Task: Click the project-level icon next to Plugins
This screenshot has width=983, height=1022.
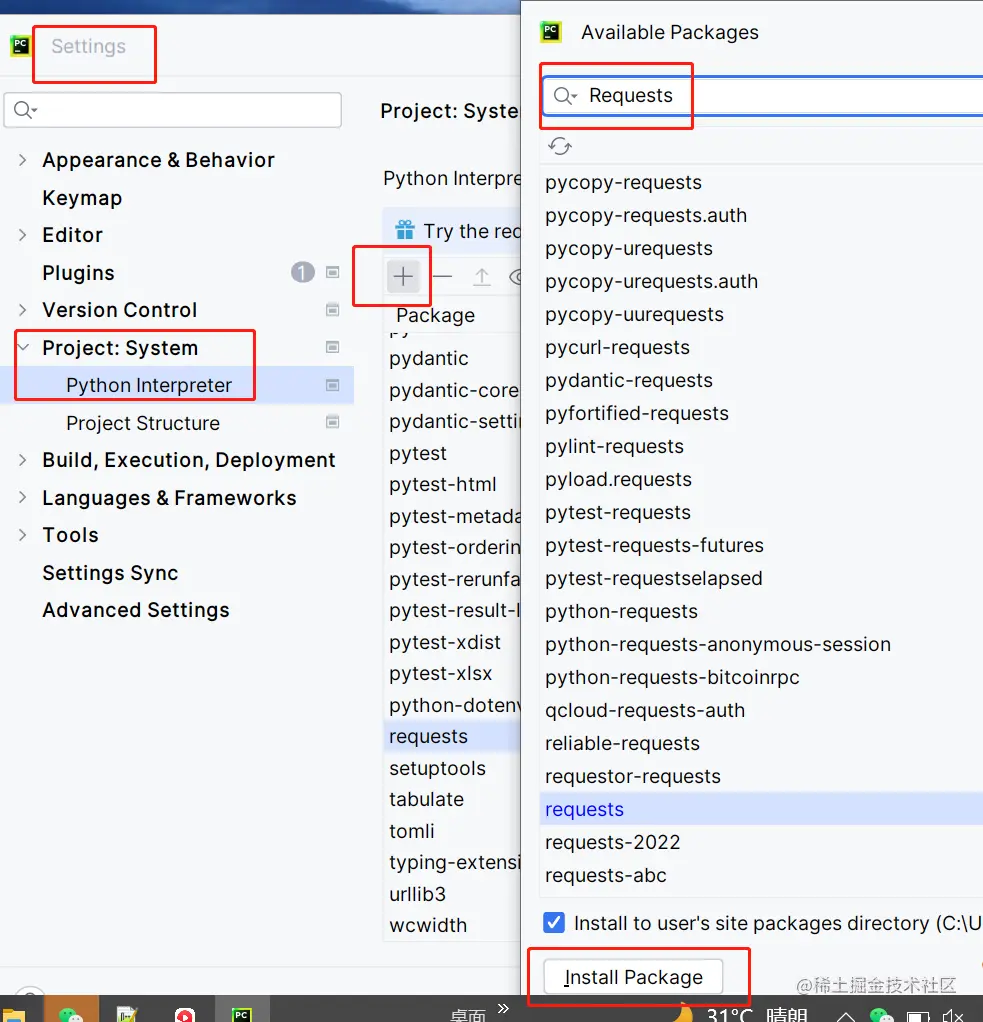Action: (332, 272)
